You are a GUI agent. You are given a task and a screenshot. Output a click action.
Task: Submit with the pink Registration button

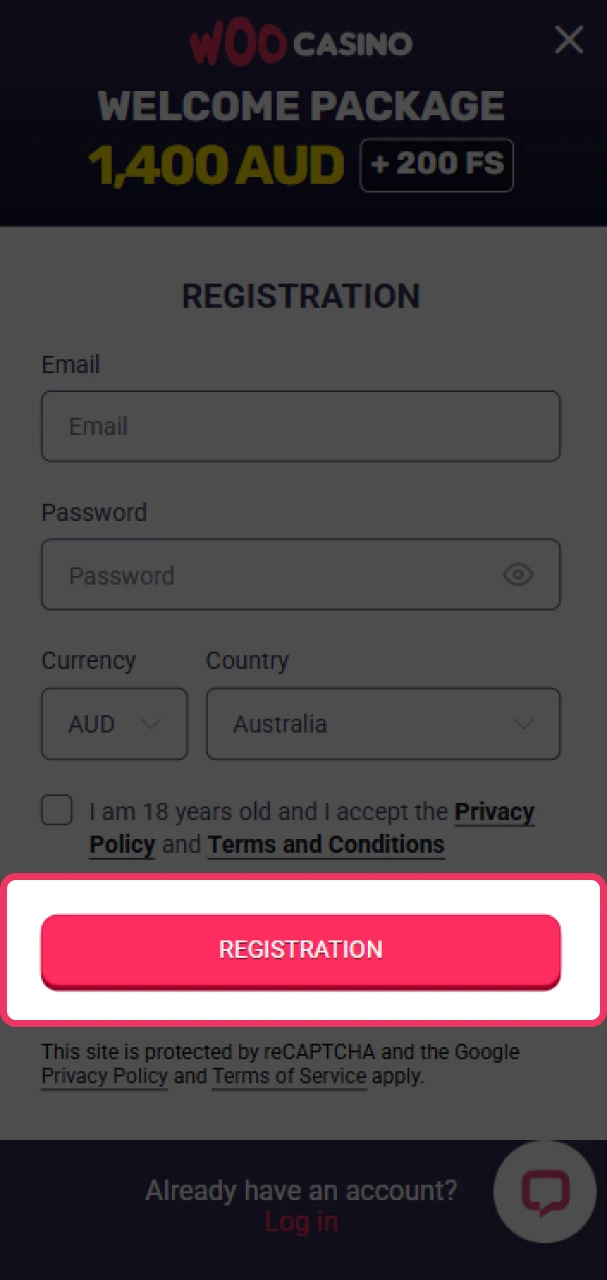(301, 950)
